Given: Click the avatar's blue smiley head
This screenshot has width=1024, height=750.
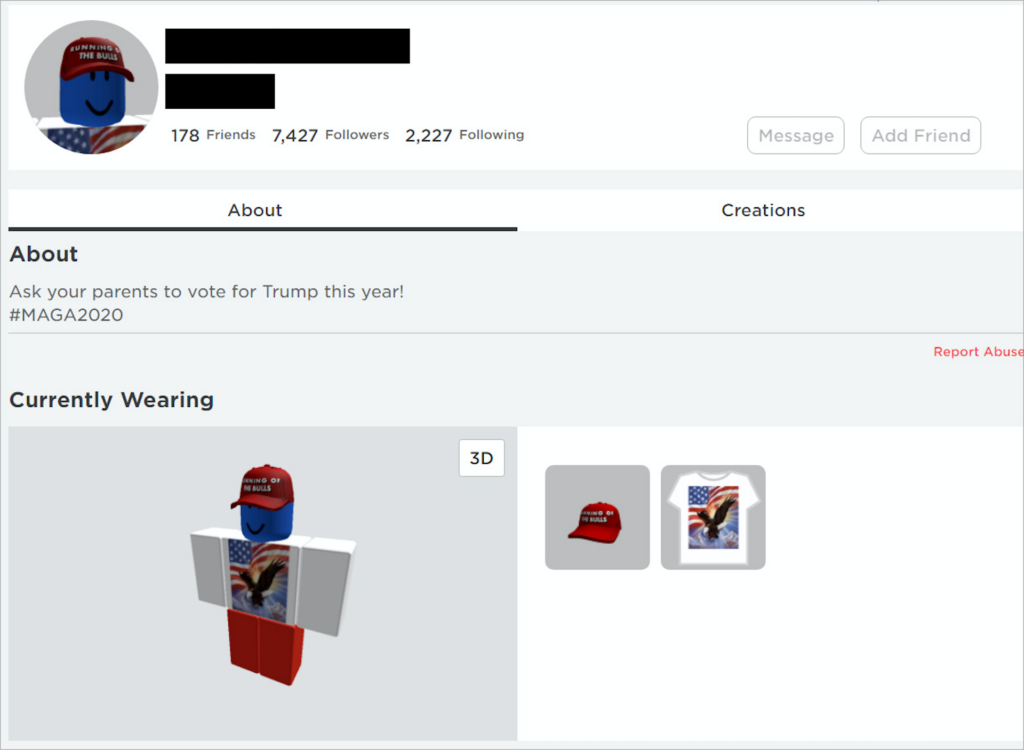Looking at the screenshot, I should 266,522.
